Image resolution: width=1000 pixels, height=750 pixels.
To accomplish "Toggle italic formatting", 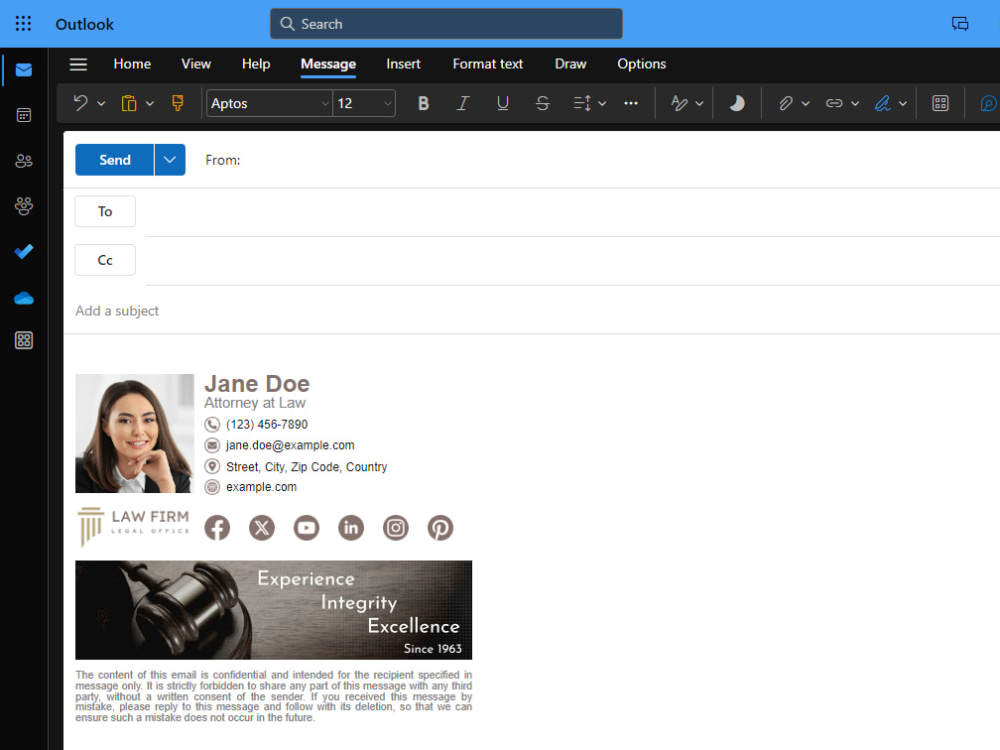I will coord(463,103).
